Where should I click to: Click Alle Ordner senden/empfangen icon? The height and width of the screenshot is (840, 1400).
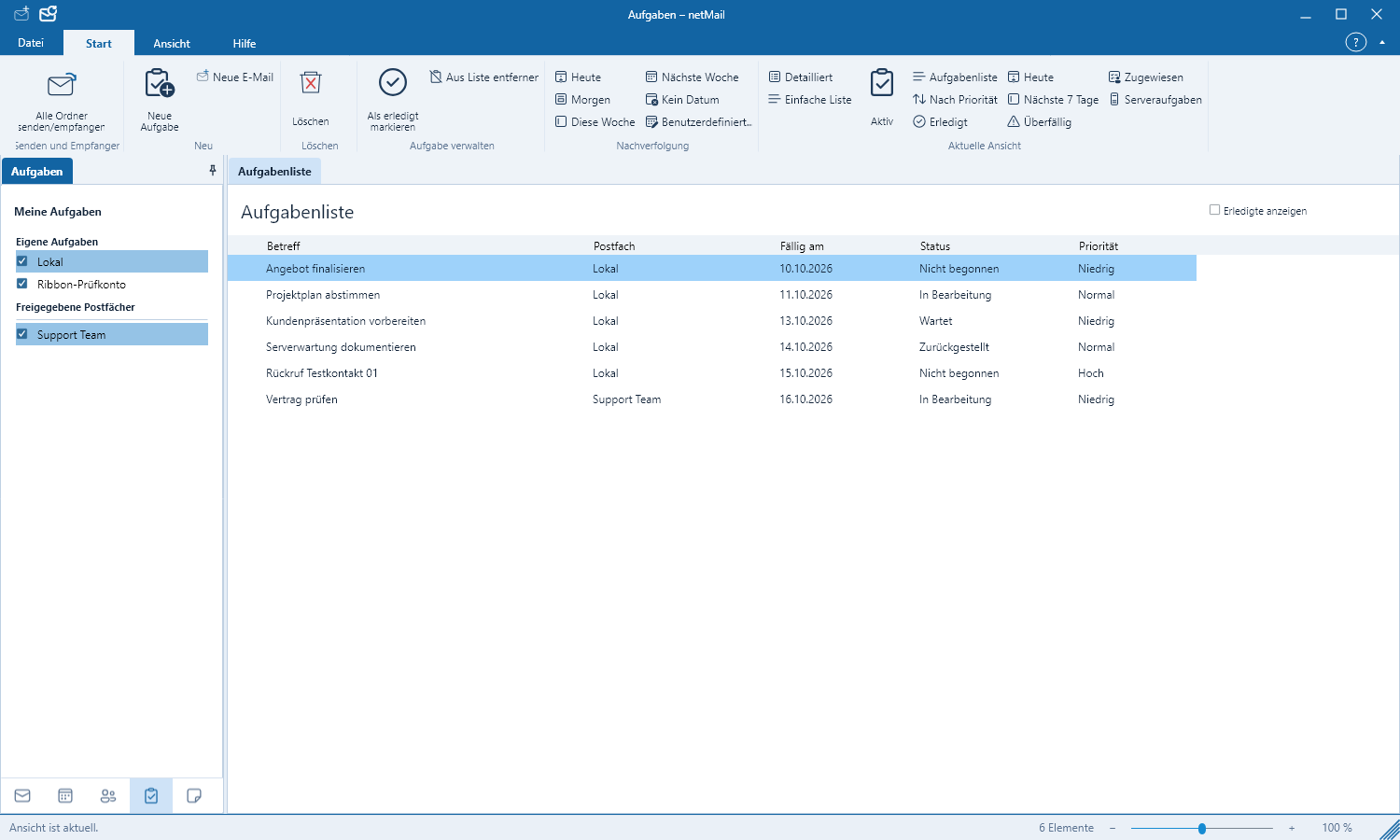point(61,86)
